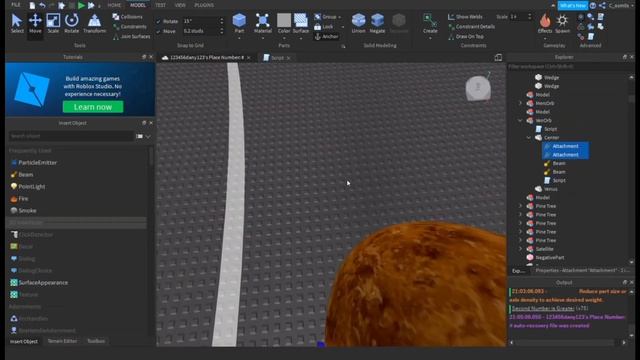Screen dimensions: 640x360
Task: Click the device emulator icon above viewport
Action: pos(498,58)
